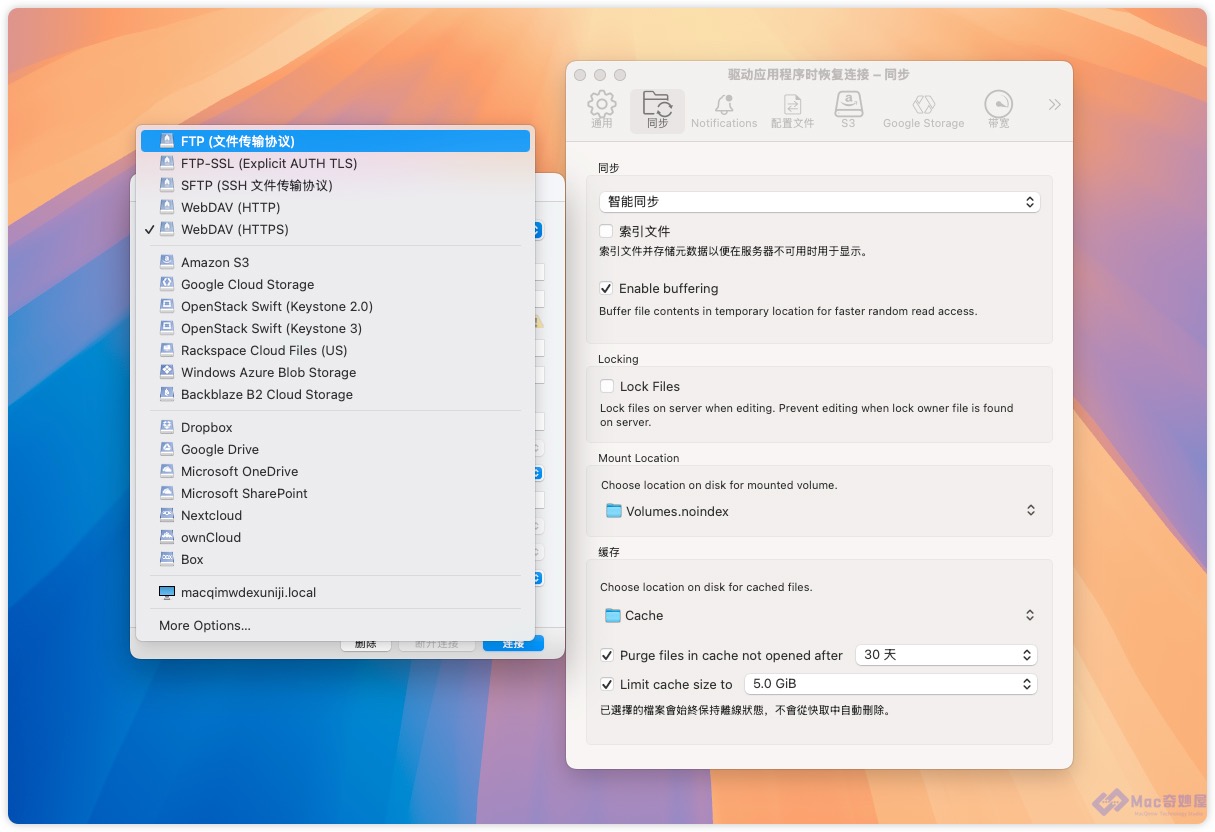Uncheck Enable buffering checkbox
1215x832 pixels.
click(x=607, y=288)
